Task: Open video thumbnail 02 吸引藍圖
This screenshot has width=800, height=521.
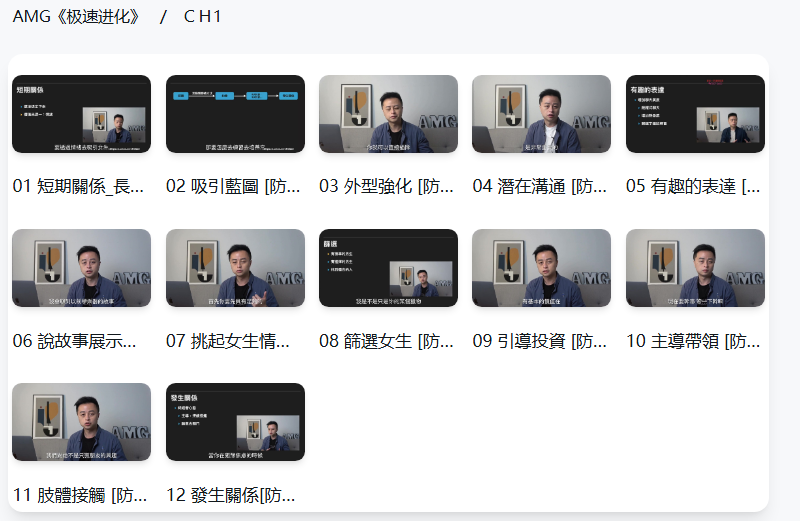Action: [x=235, y=114]
